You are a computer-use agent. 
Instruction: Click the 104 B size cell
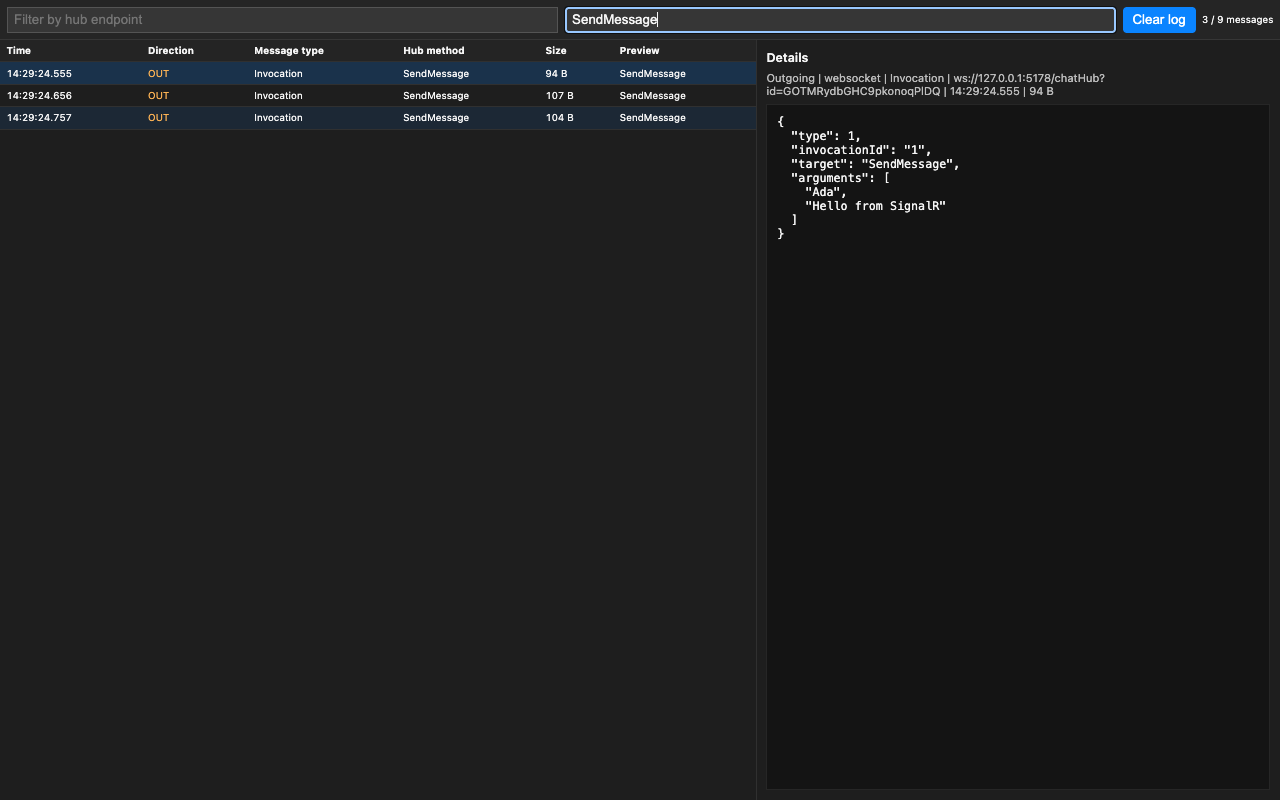(x=560, y=118)
